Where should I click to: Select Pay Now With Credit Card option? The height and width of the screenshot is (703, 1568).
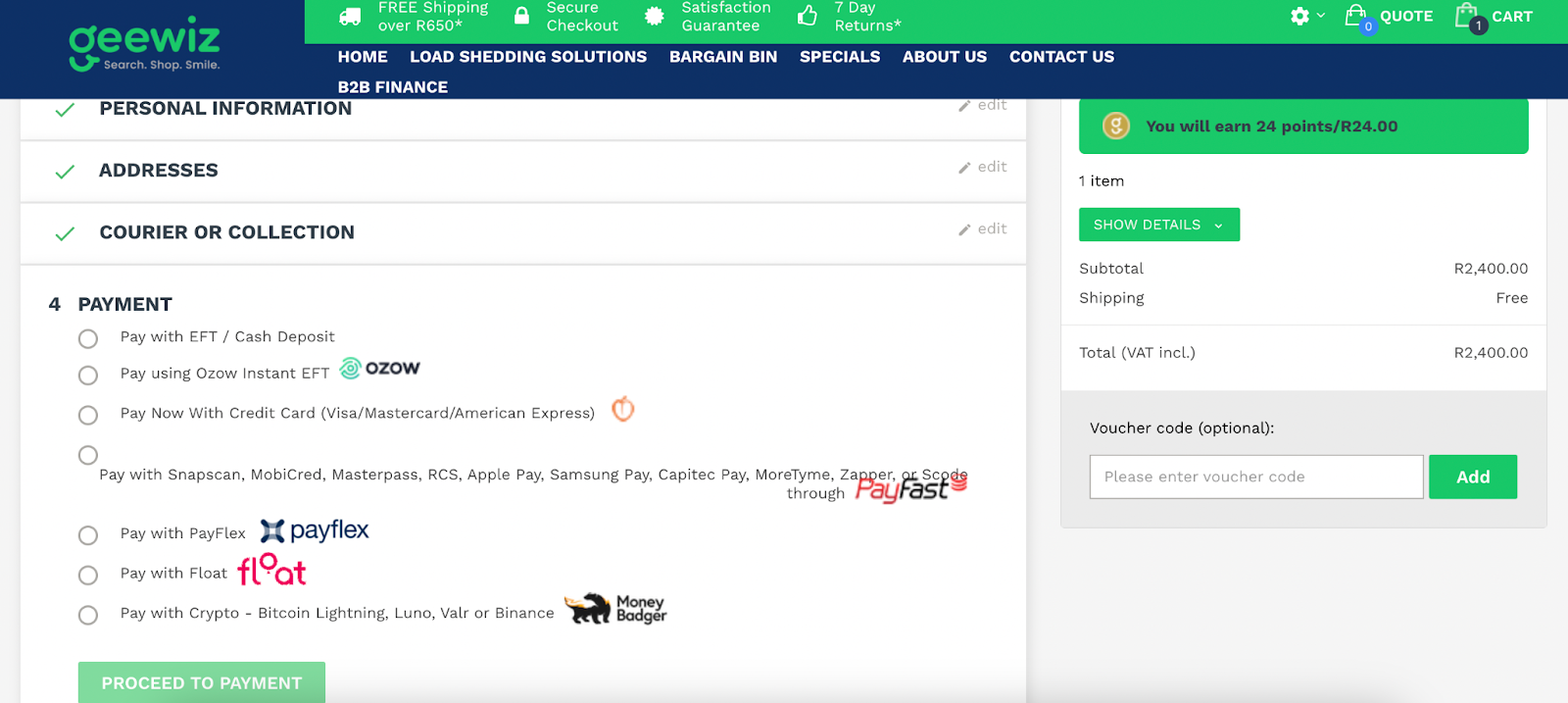(88, 415)
